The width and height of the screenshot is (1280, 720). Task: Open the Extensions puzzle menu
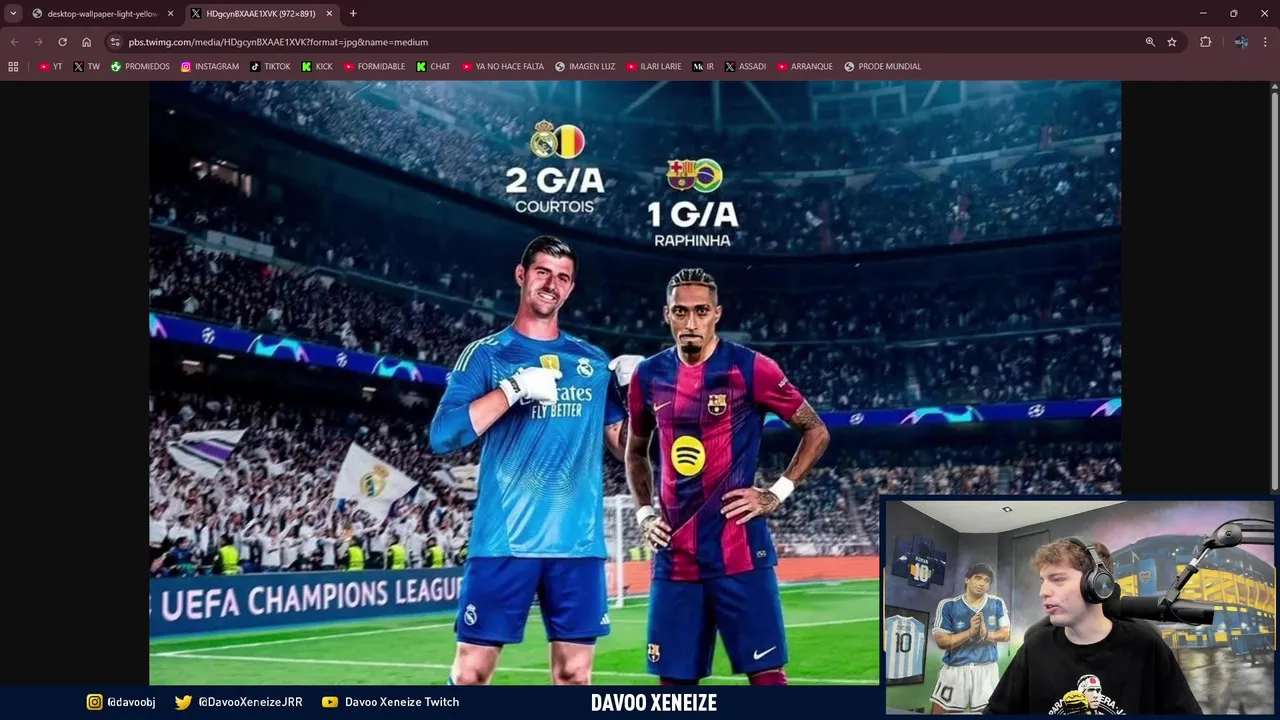[1206, 42]
